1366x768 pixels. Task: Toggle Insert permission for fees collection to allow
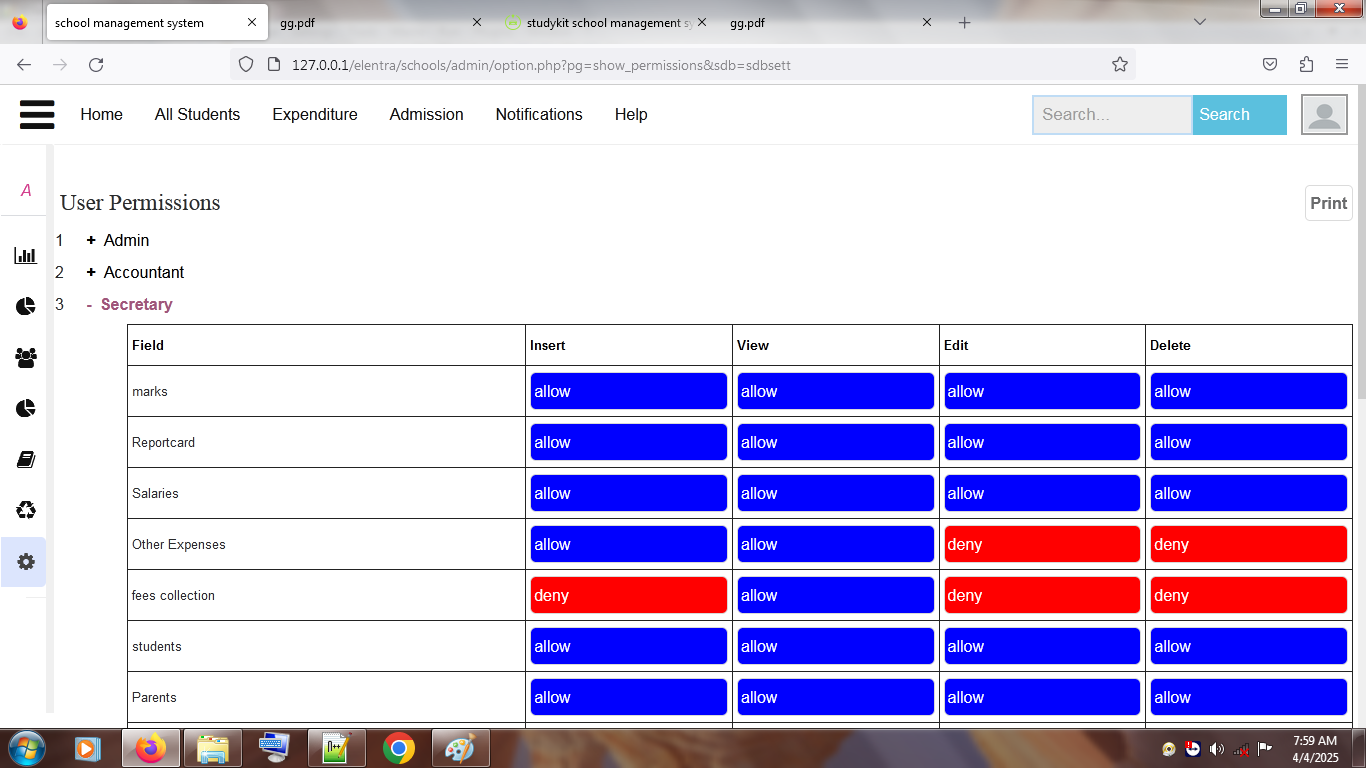click(x=628, y=594)
